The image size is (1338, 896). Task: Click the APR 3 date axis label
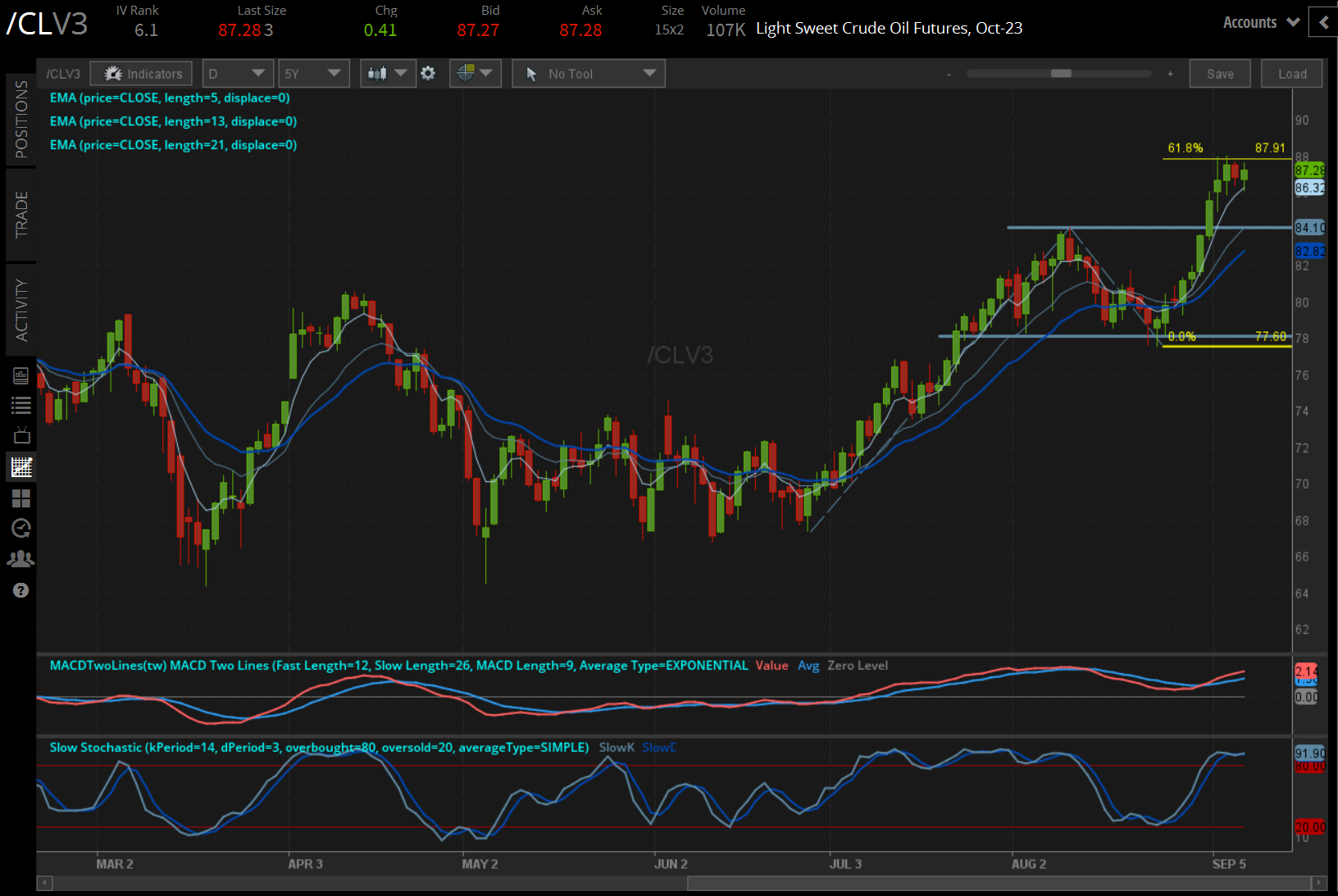click(x=305, y=864)
